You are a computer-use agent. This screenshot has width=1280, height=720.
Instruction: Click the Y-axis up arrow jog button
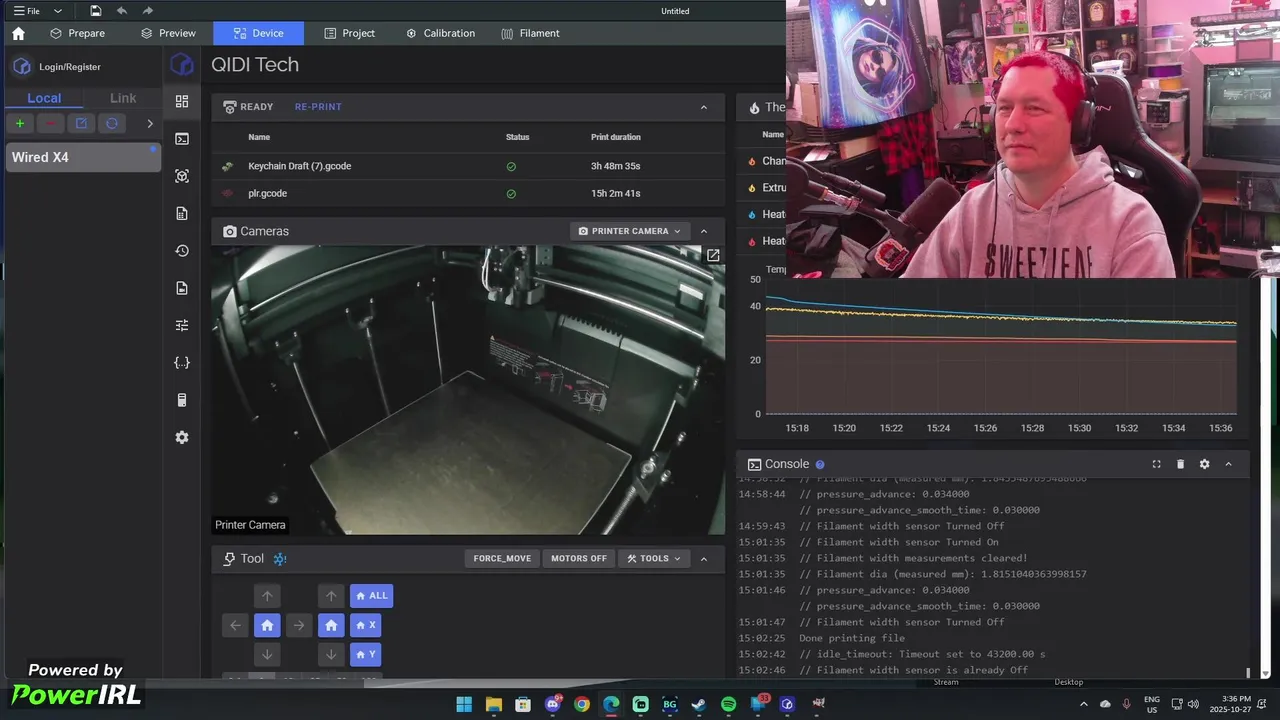267,596
